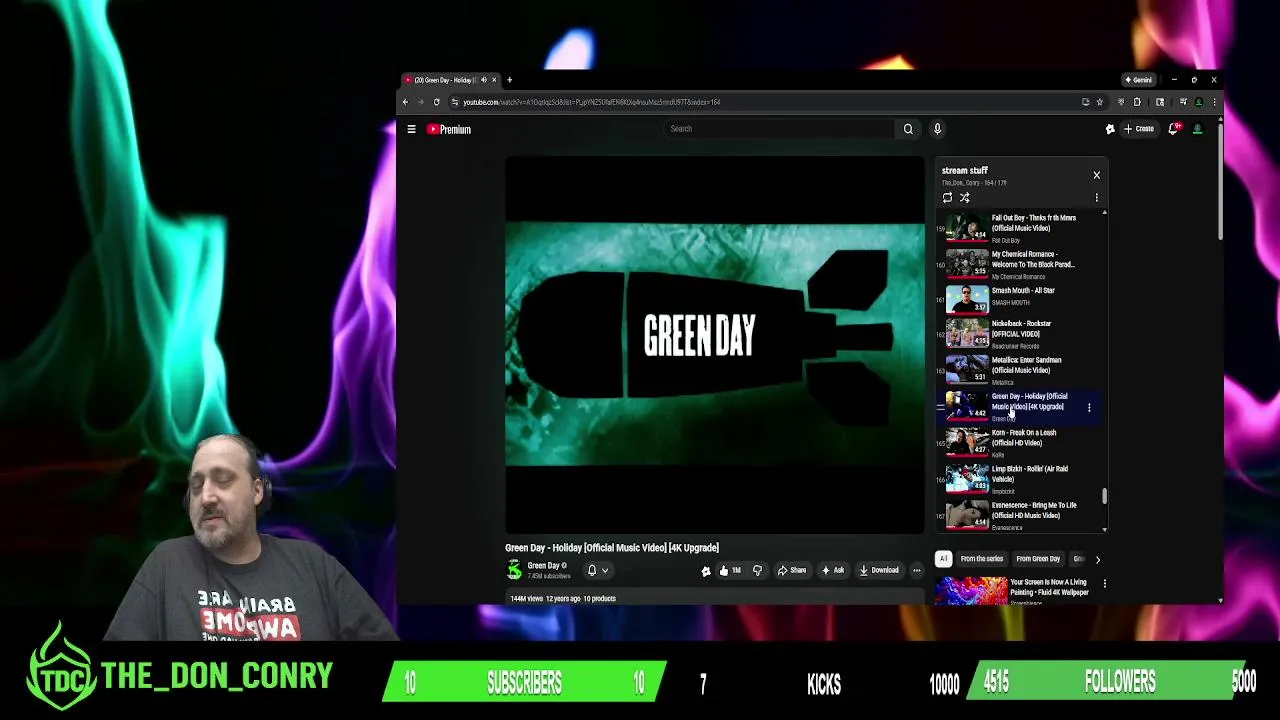Close the Green Day browser tab
1280x720 pixels.
pos(493,80)
